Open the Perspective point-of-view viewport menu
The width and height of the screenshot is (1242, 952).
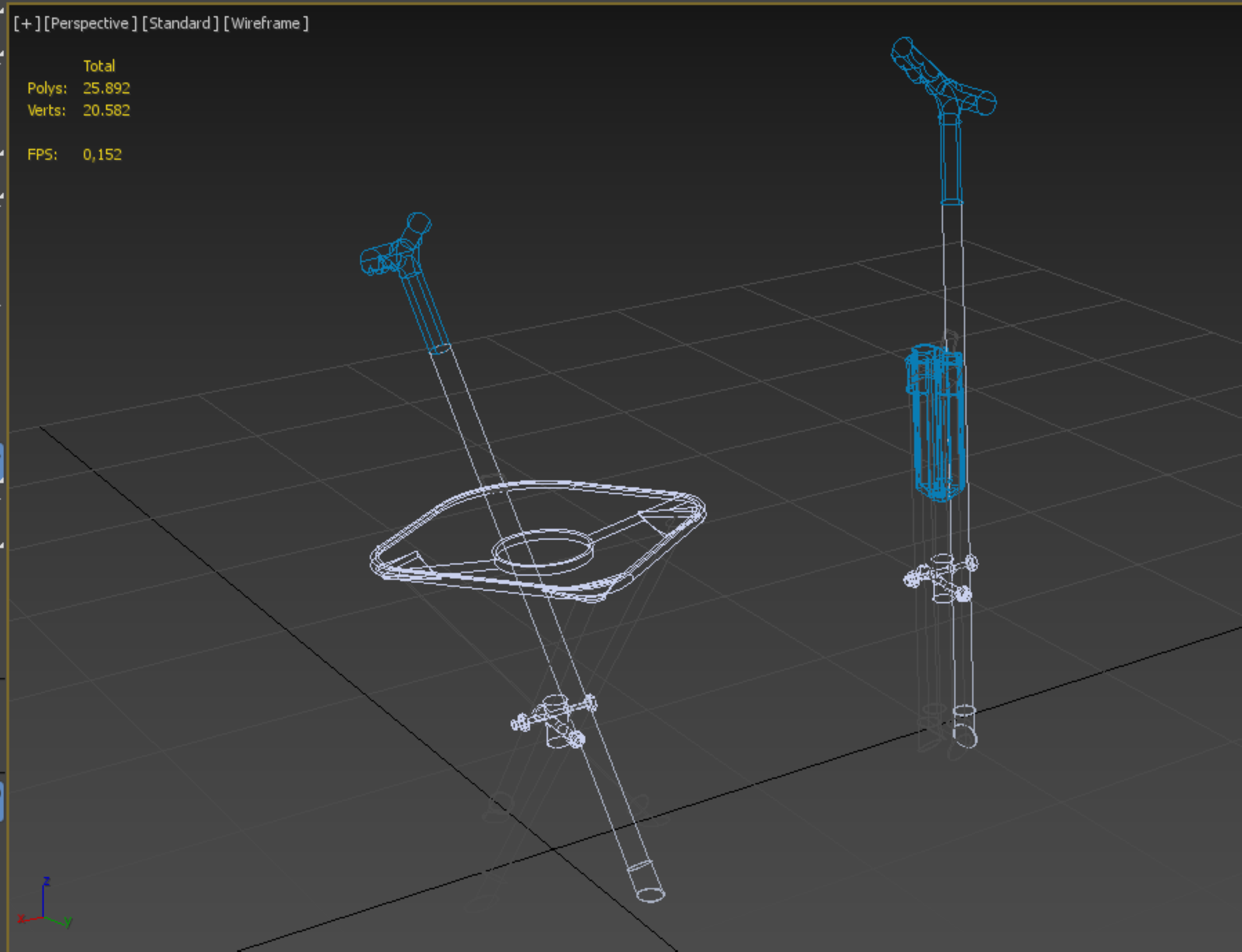[x=90, y=24]
